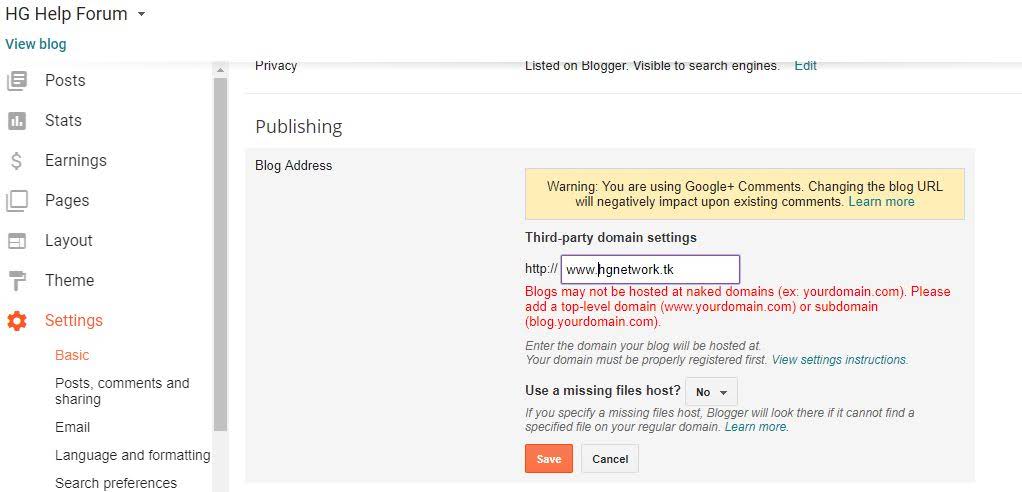The image size is (1022, 492).
Task: Click the View settings instructions link
Action: [839, 360]
